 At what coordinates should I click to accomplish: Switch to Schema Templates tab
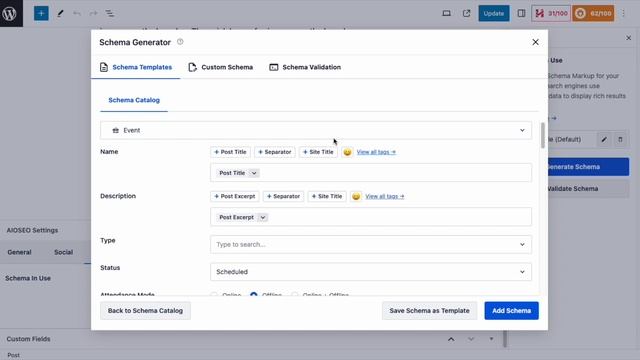[136, 67]
